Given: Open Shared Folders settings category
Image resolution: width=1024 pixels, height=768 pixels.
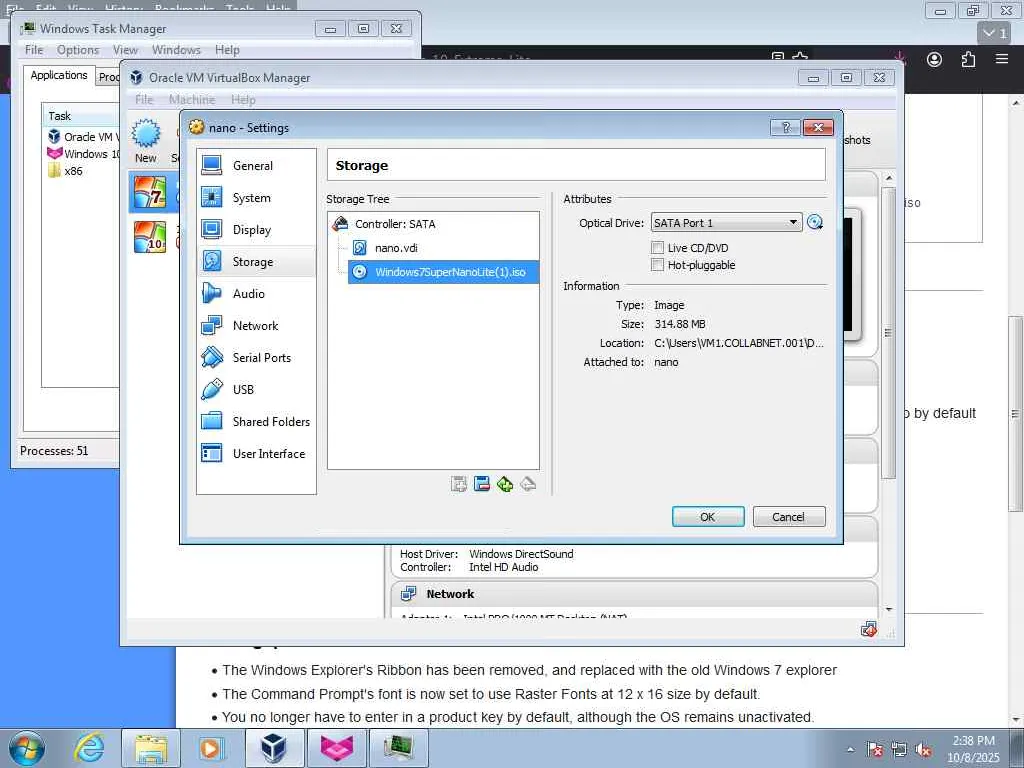Looking at the screenshot, I should [256, 421].
